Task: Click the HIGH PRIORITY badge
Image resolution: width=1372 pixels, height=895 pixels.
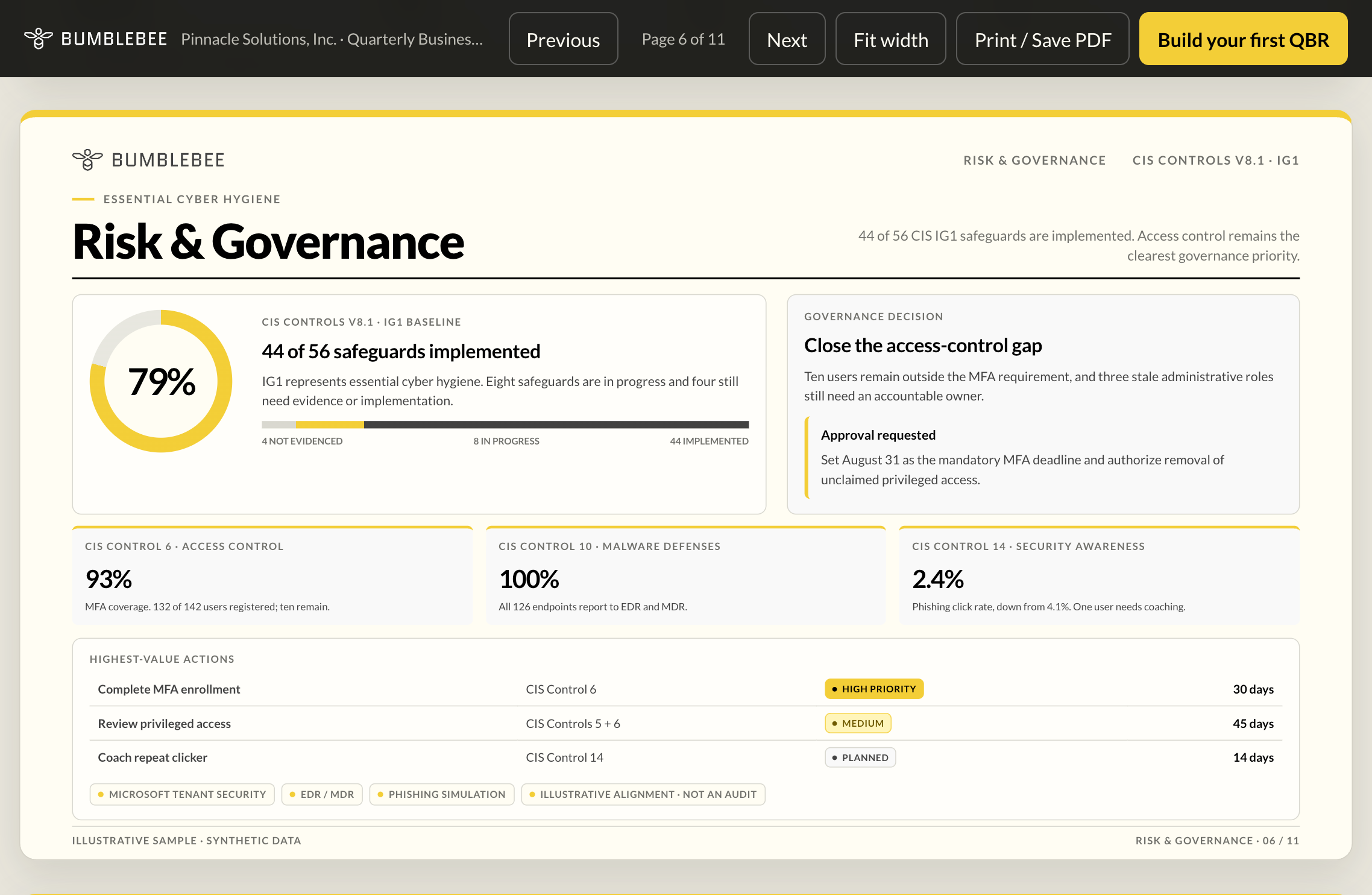Action: (x=874, y=689)
